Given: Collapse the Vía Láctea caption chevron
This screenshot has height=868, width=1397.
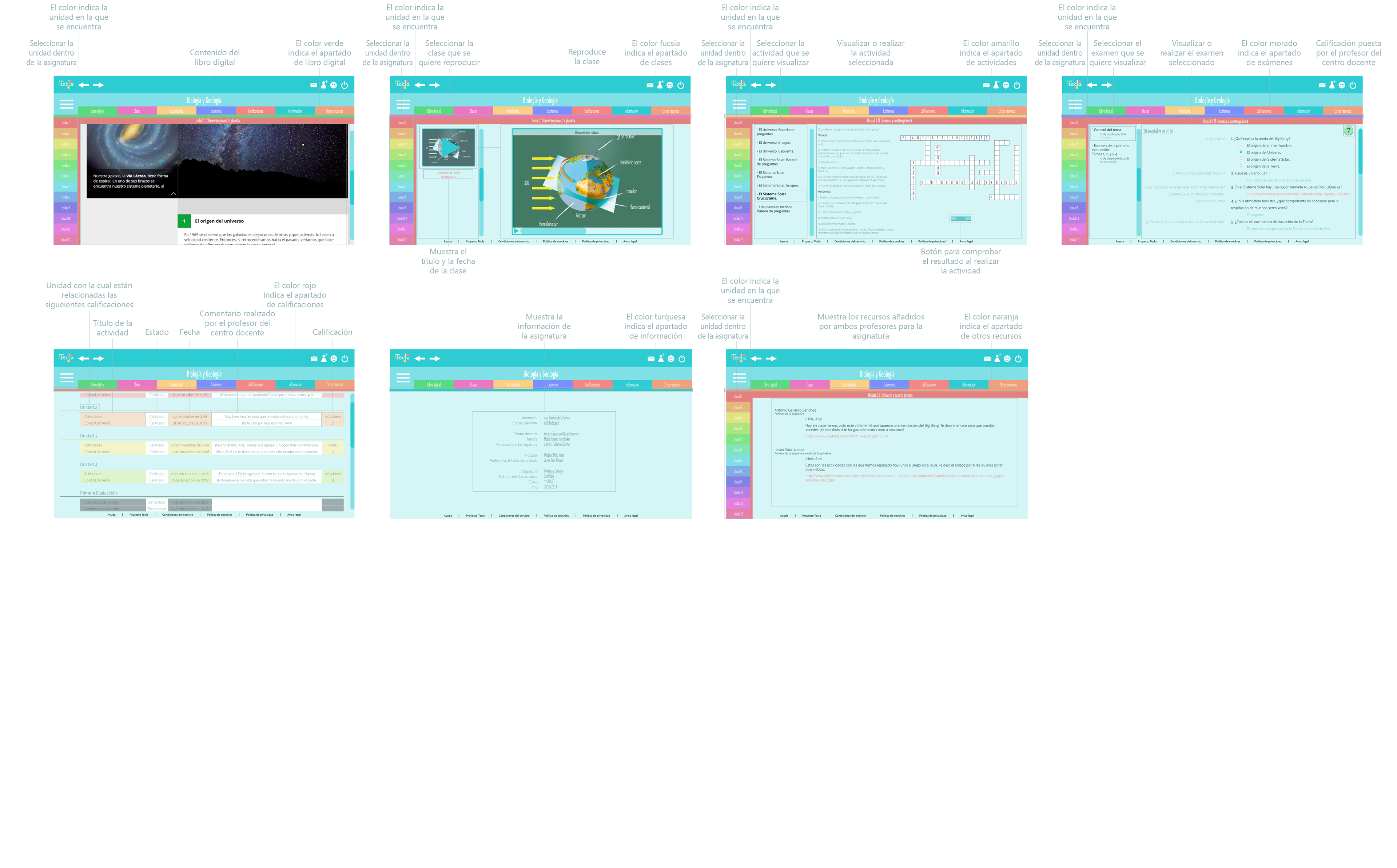Looking at the screenshot, I should (173, 194).
